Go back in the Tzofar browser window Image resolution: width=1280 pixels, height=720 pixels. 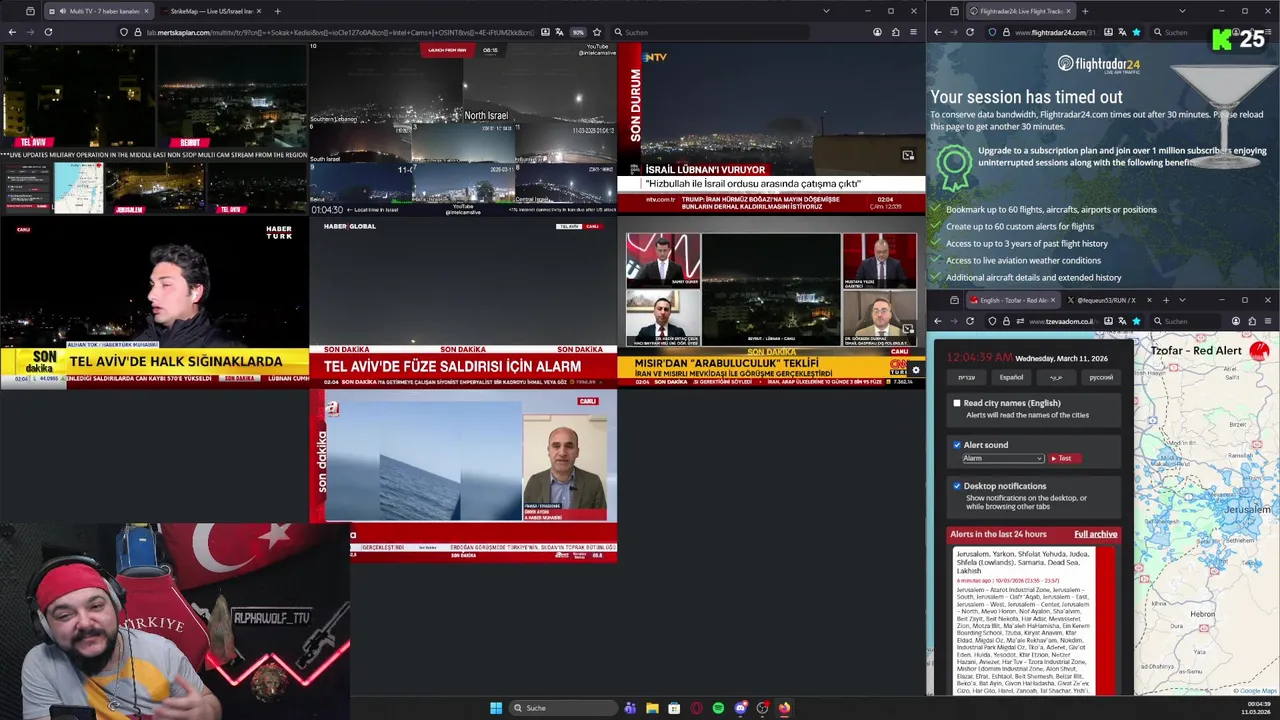click(x=938, y=321)
